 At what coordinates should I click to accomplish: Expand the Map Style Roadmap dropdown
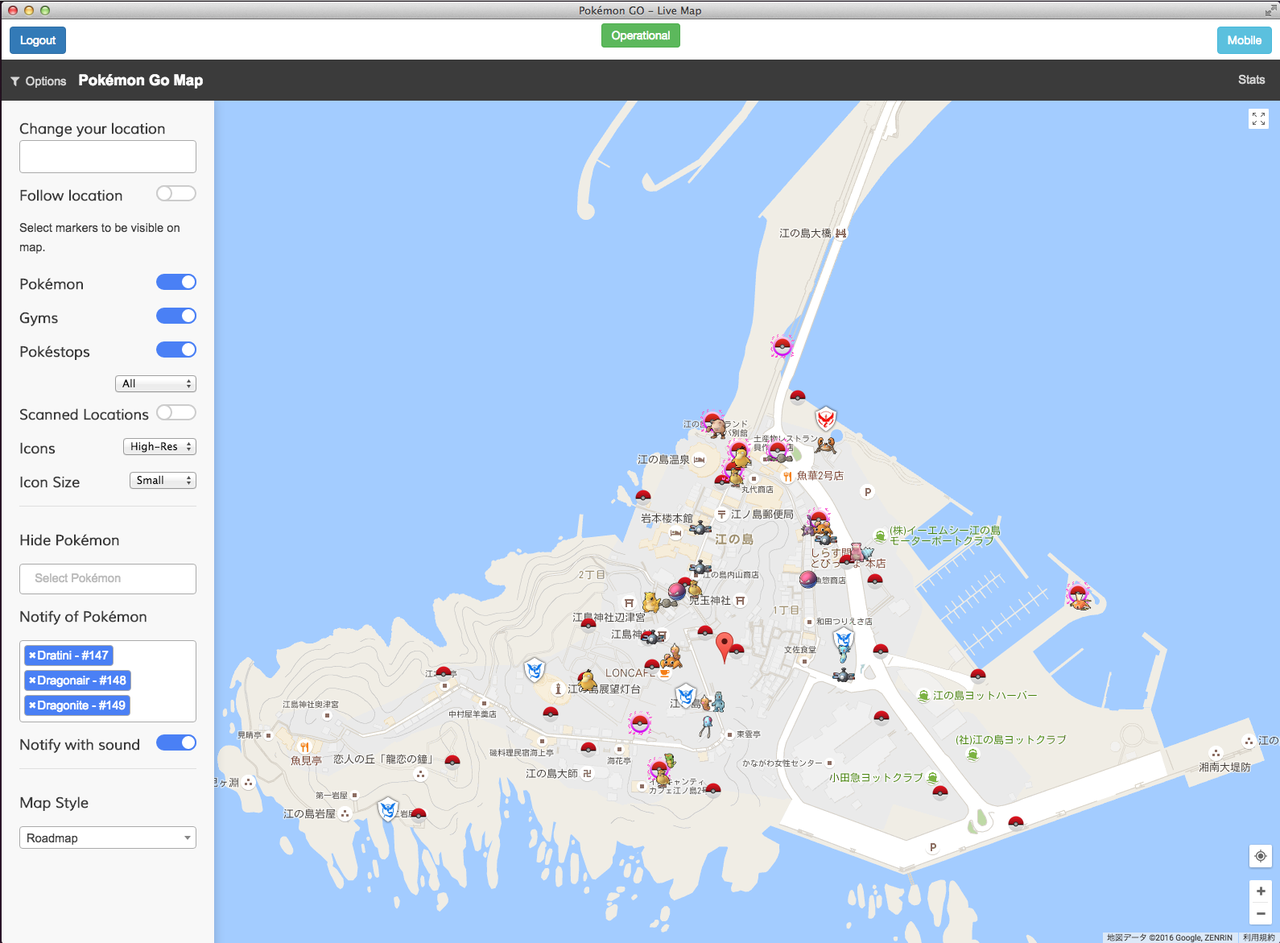[107, 838]
